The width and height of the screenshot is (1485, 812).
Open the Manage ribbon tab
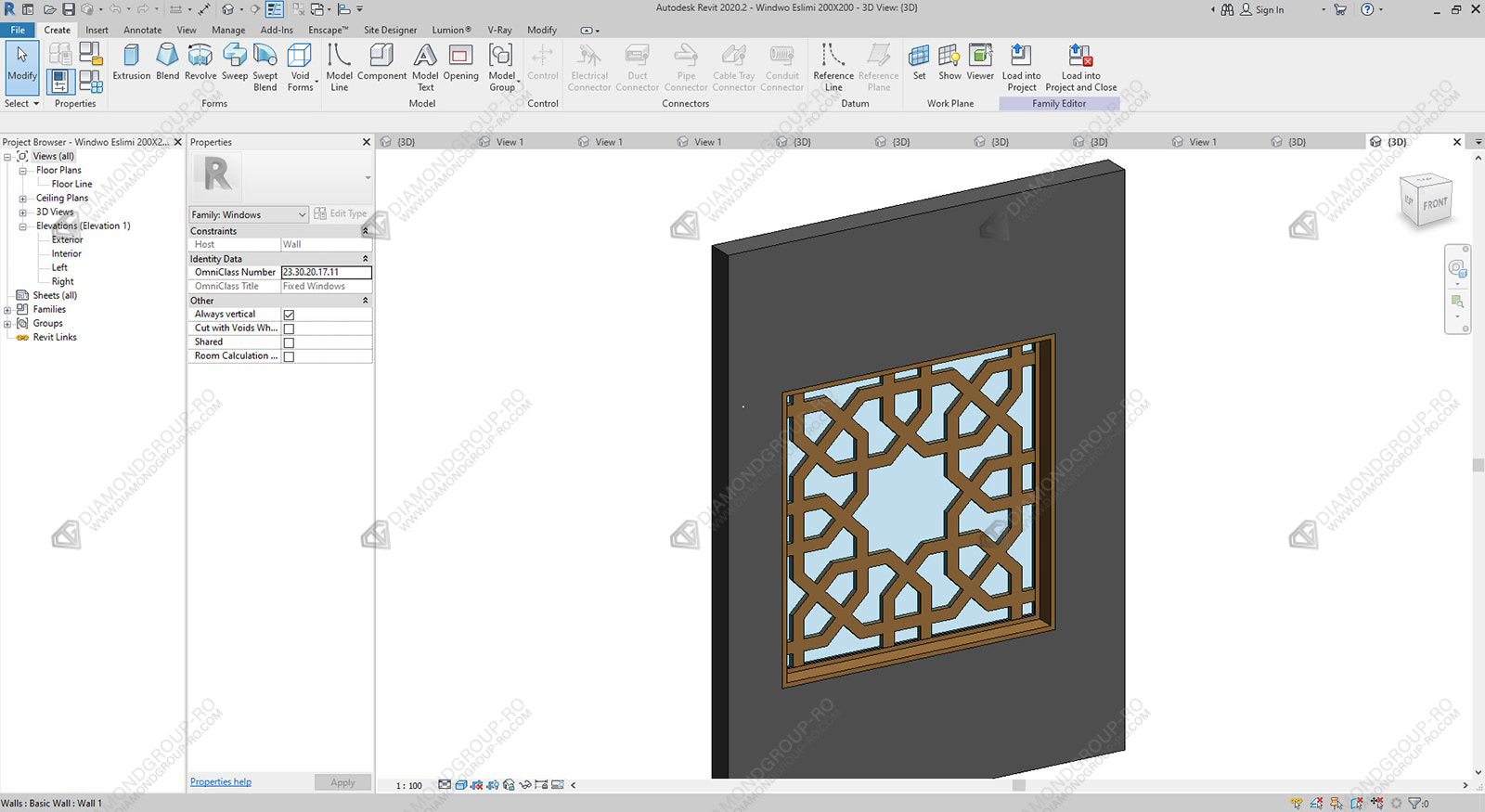tap(228, 30)
